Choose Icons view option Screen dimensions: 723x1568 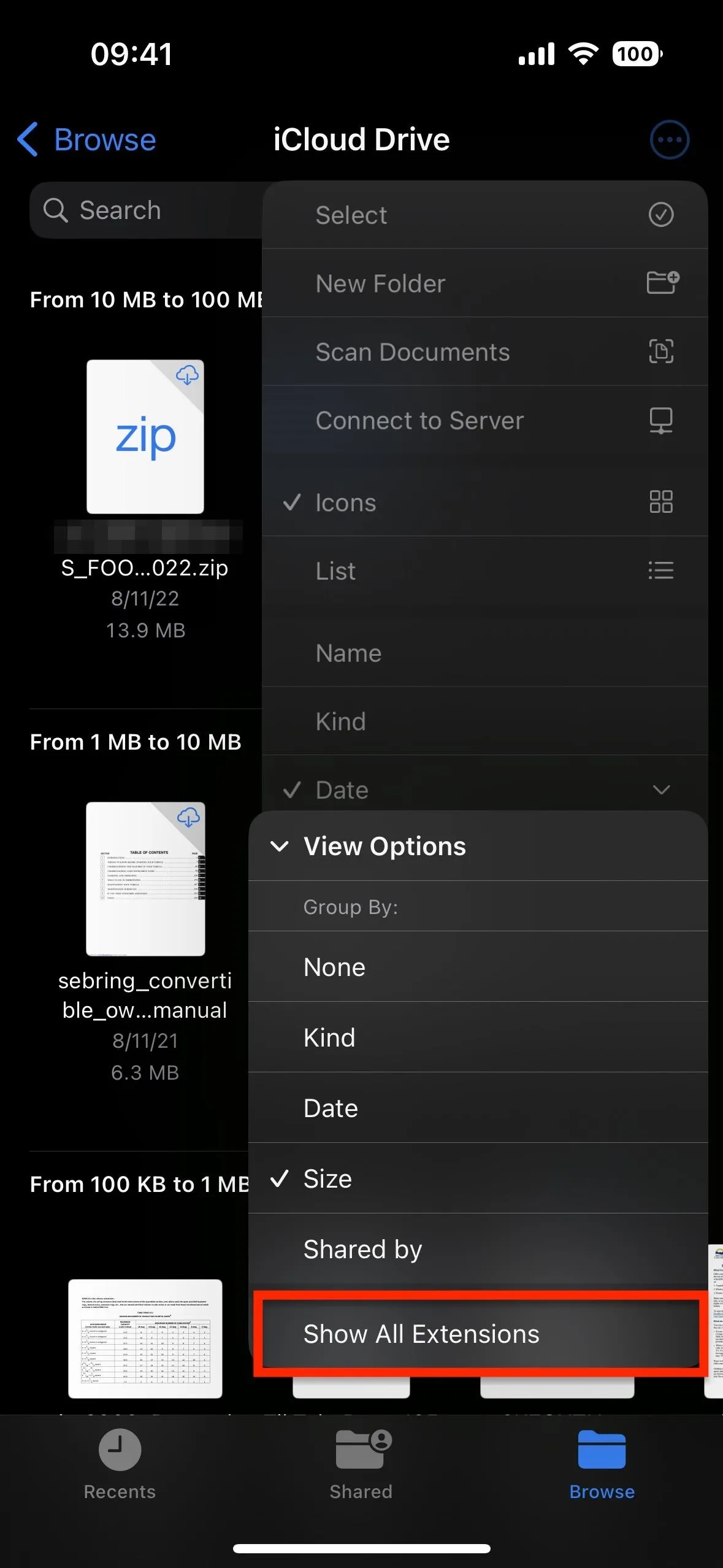click(485, 502)
